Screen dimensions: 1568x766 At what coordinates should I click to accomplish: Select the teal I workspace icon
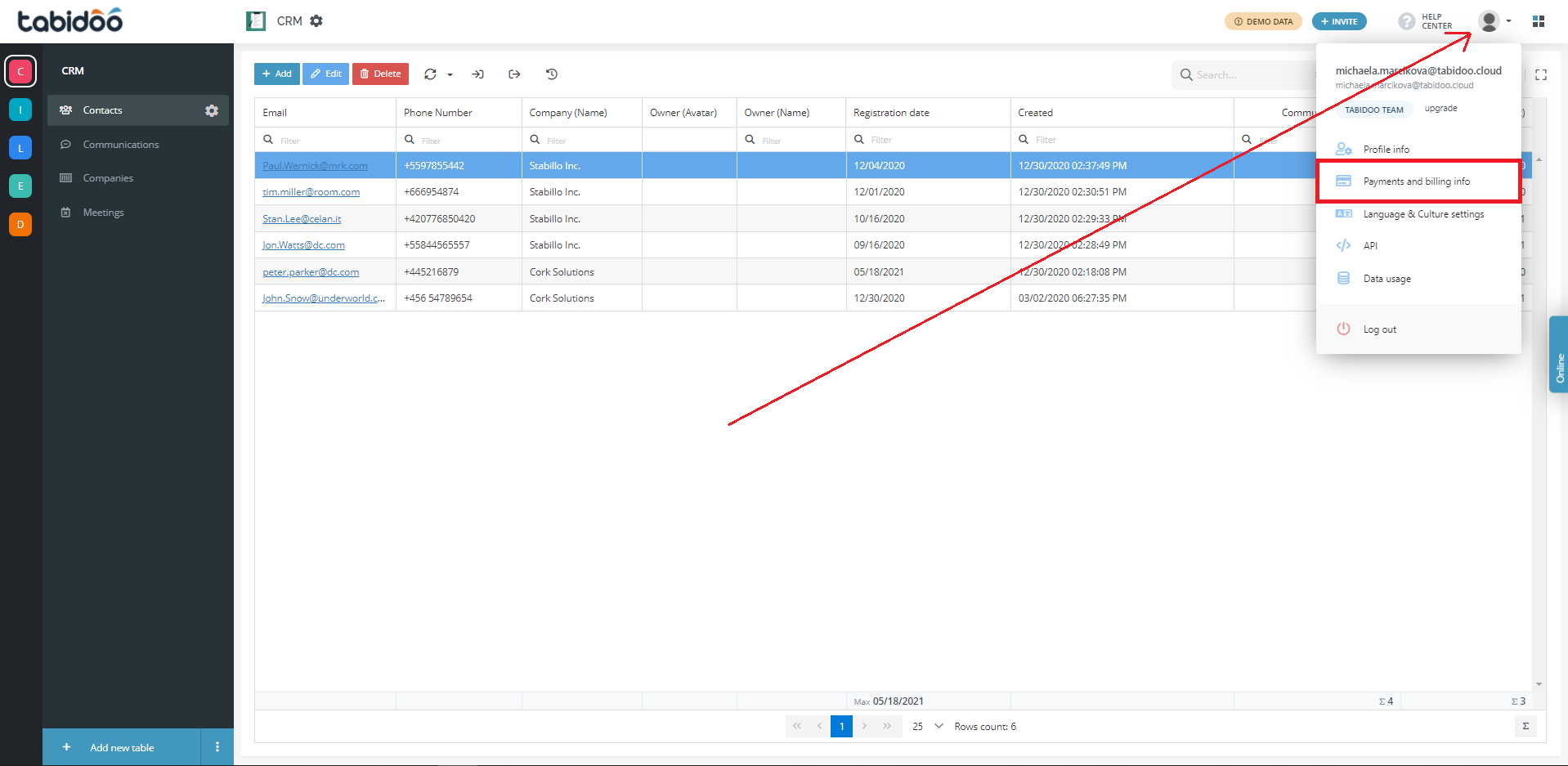(20, 110)
